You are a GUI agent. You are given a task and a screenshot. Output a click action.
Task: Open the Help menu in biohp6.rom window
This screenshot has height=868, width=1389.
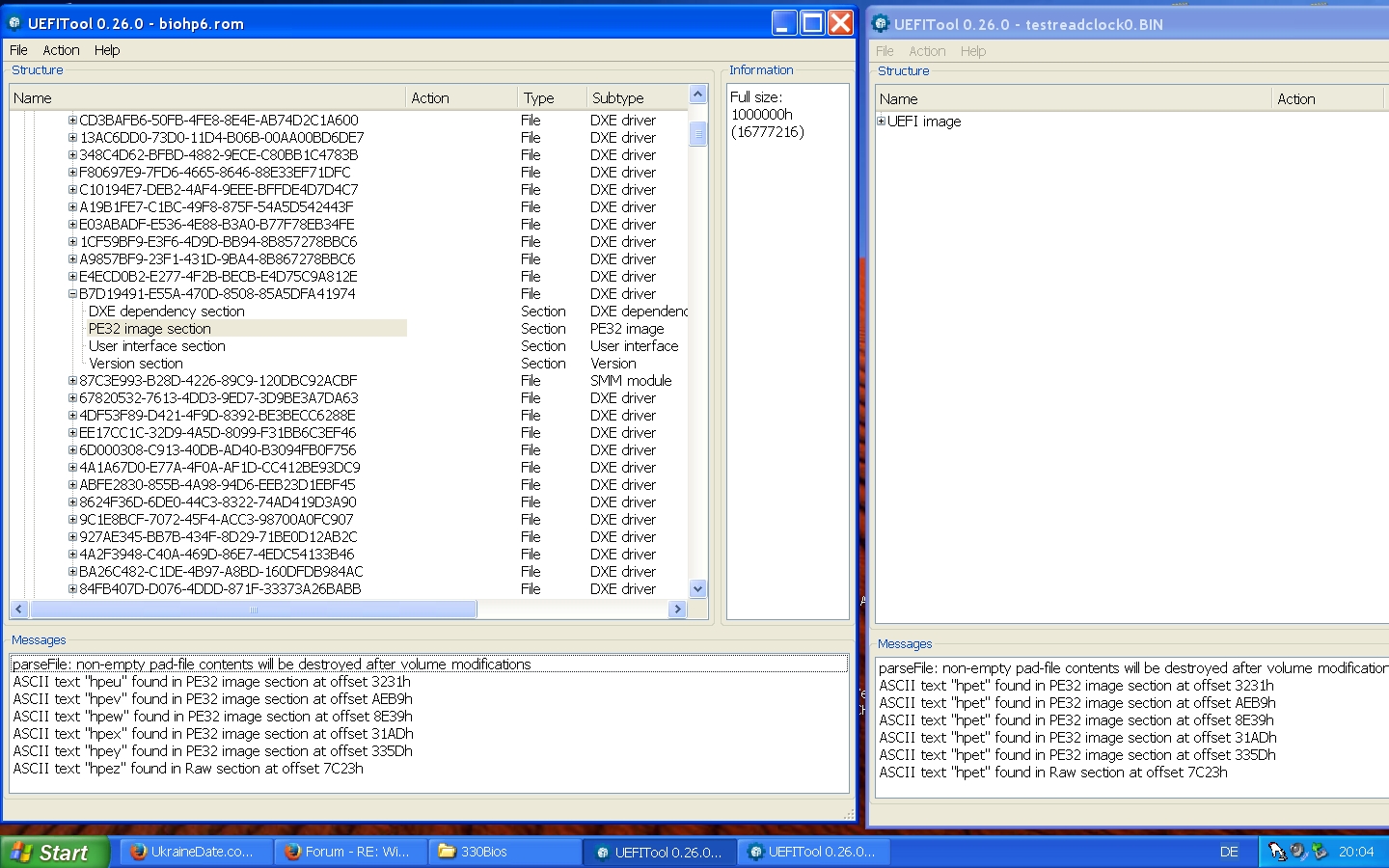coord(107,50)
